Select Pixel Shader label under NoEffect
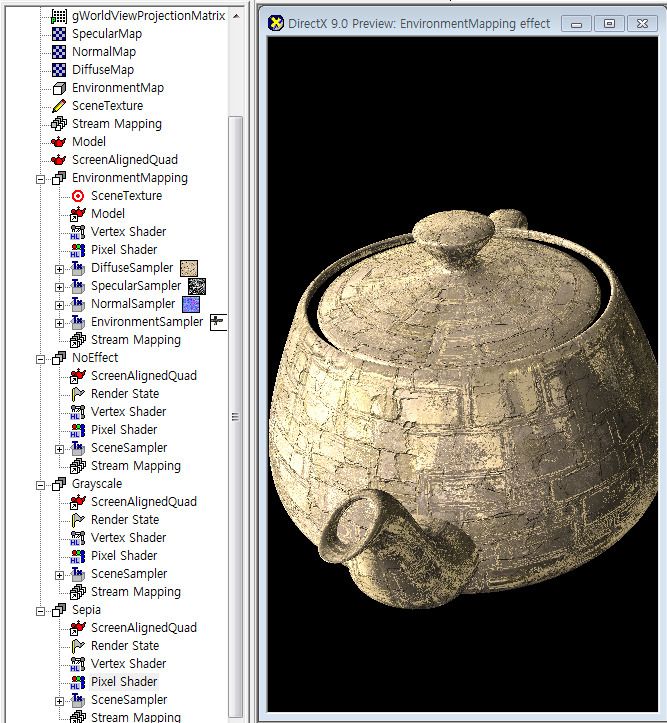Screen dimensions: 667x723 124,430
